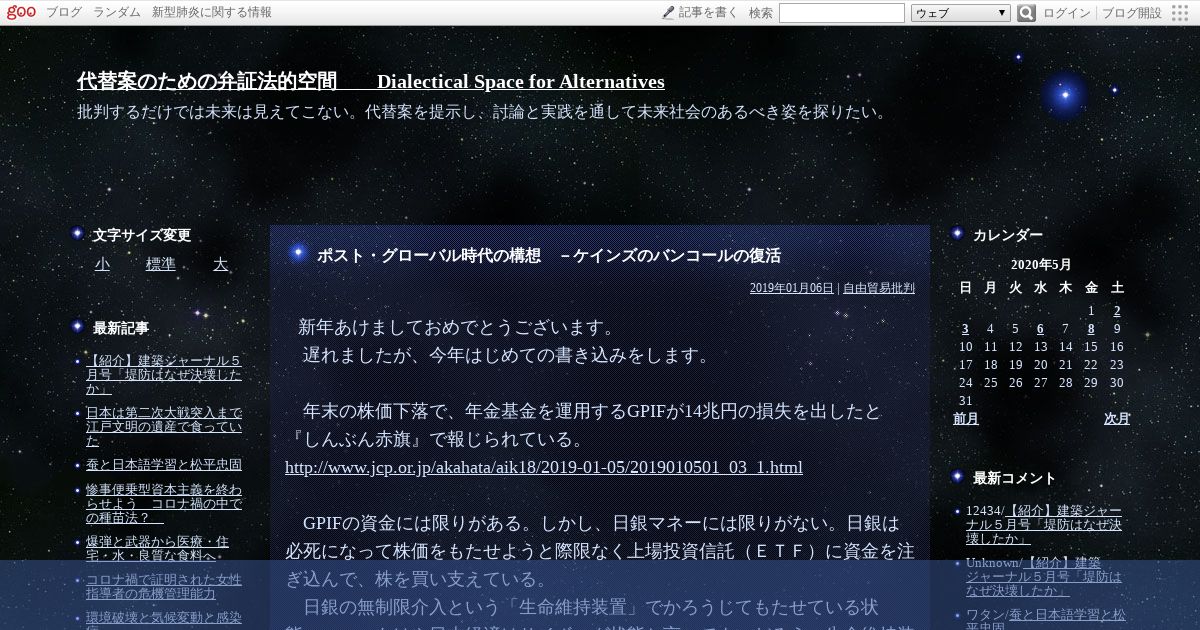Open comment by Unknown on 建築ジャーナル５月号

[x=1044, y=576]
